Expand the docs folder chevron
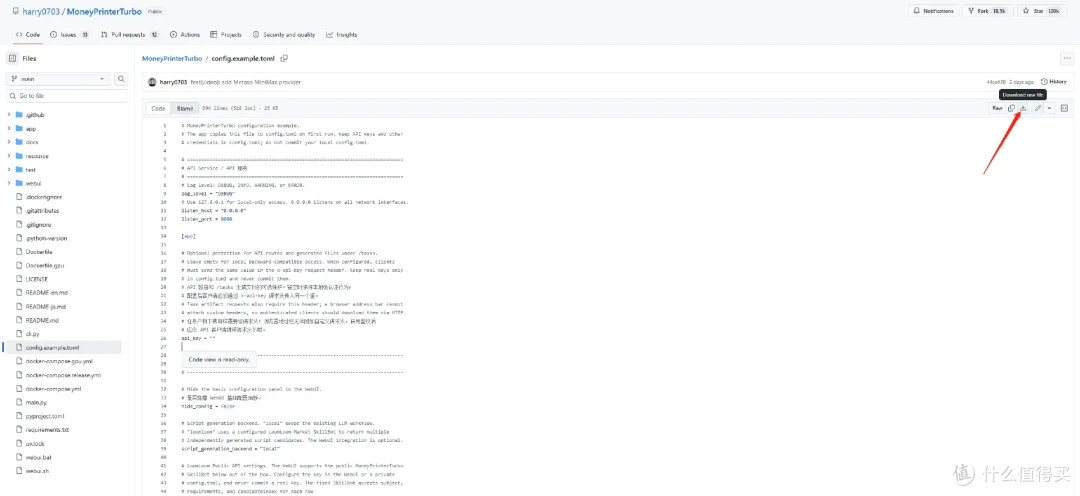The width and height of the screenshot is (1080, 496). 10,142
